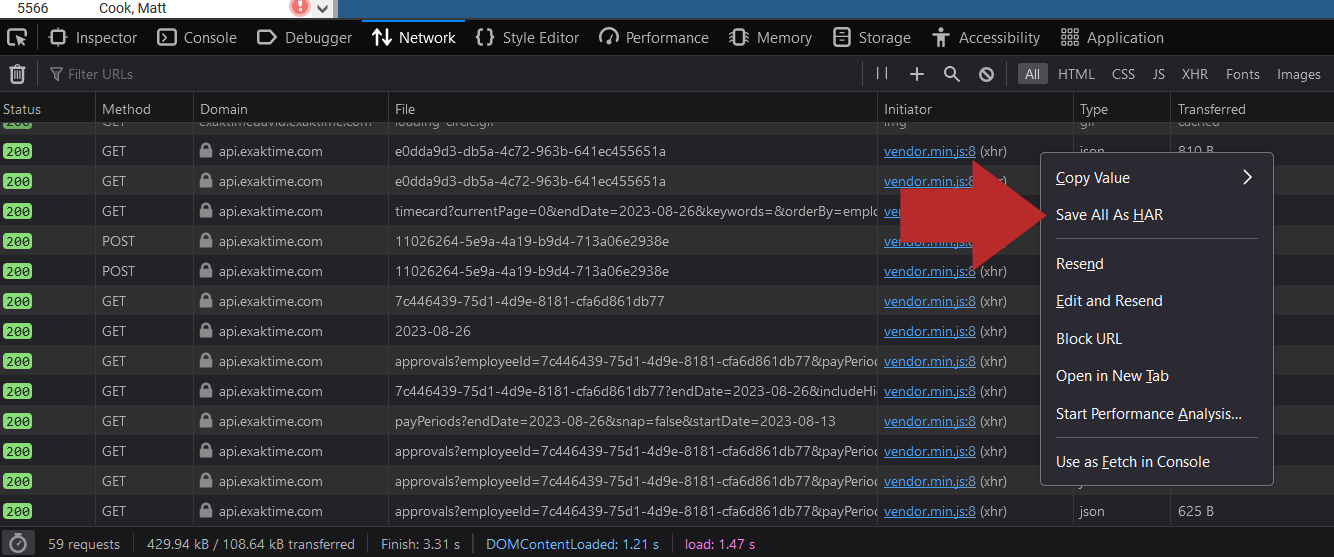
Task: Sort by Initiator column header
Action: pos(975,109)
